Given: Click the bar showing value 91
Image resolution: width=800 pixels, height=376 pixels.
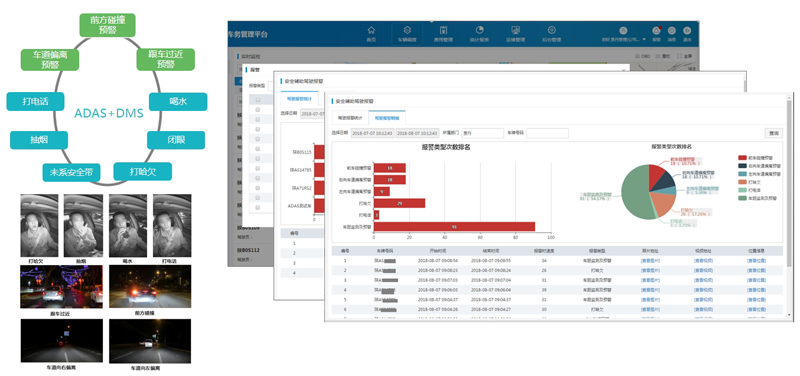Looking at the screenshot, I should [x=454, y=227].
